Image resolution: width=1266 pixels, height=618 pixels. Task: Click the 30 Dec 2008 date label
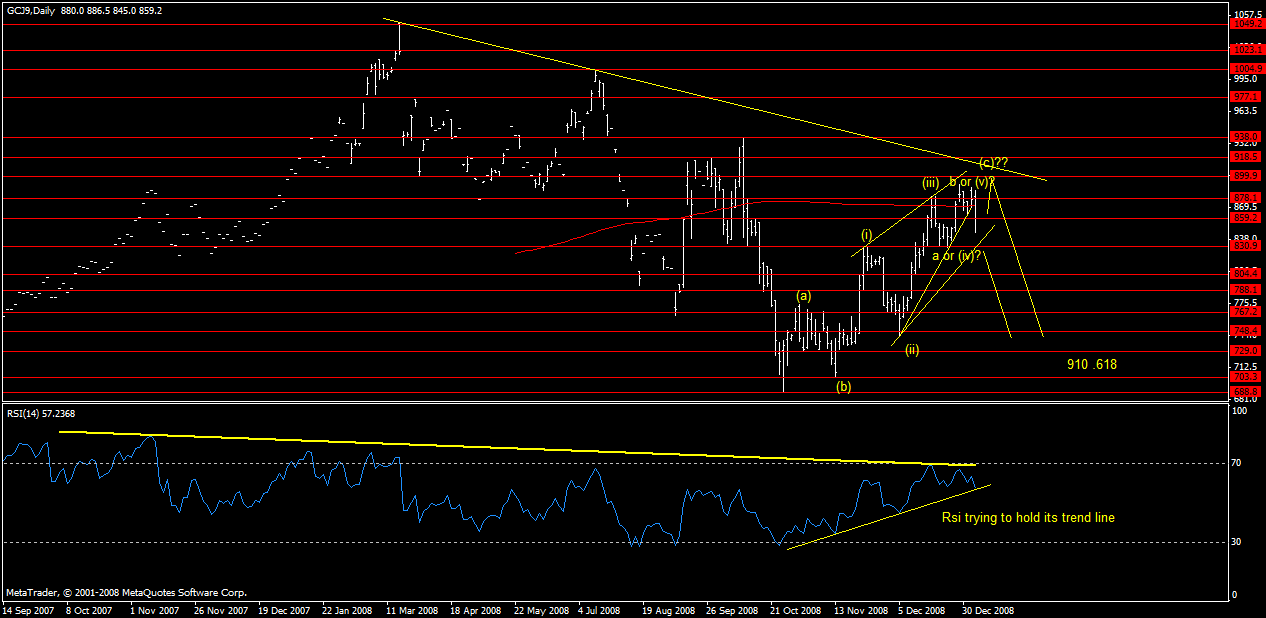point(987,608)
